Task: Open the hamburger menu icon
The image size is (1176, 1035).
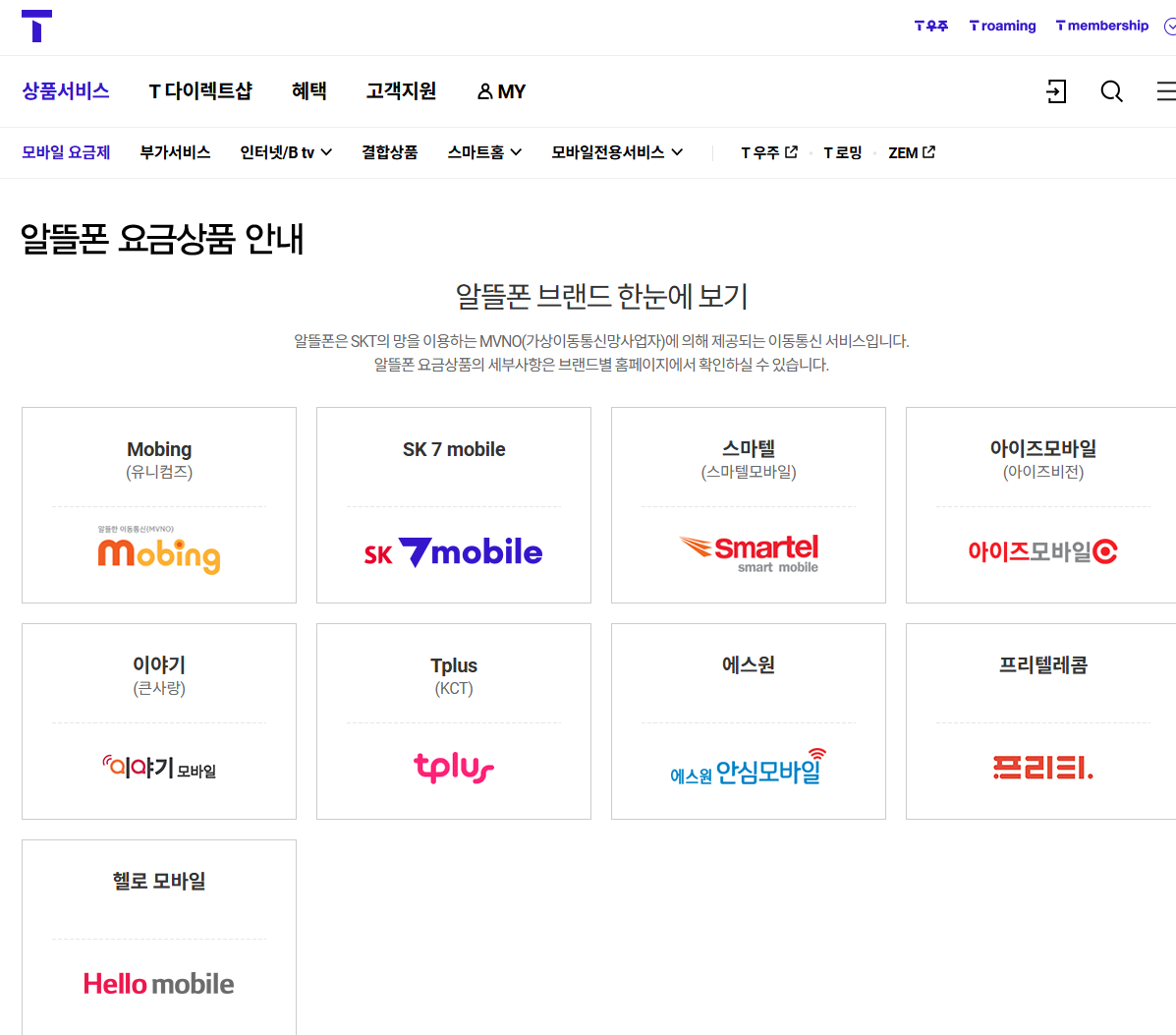Action: tap(1165, 91)
